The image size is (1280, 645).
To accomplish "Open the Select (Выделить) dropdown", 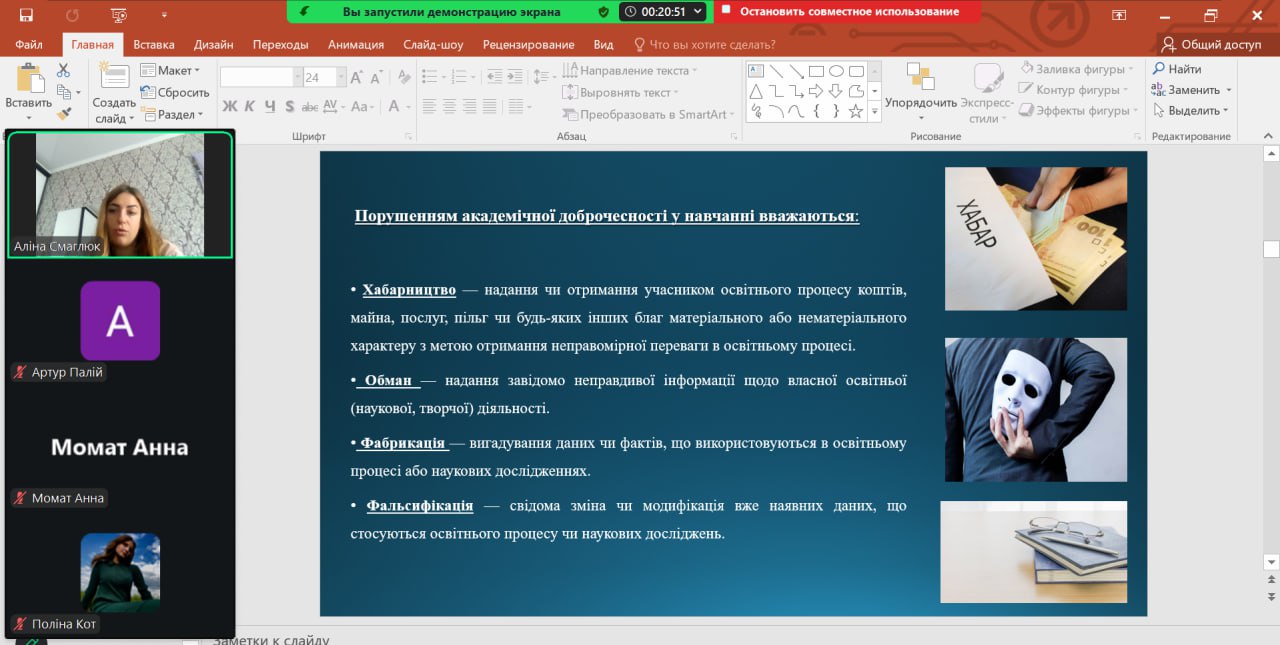I will tap(1191, 111).
